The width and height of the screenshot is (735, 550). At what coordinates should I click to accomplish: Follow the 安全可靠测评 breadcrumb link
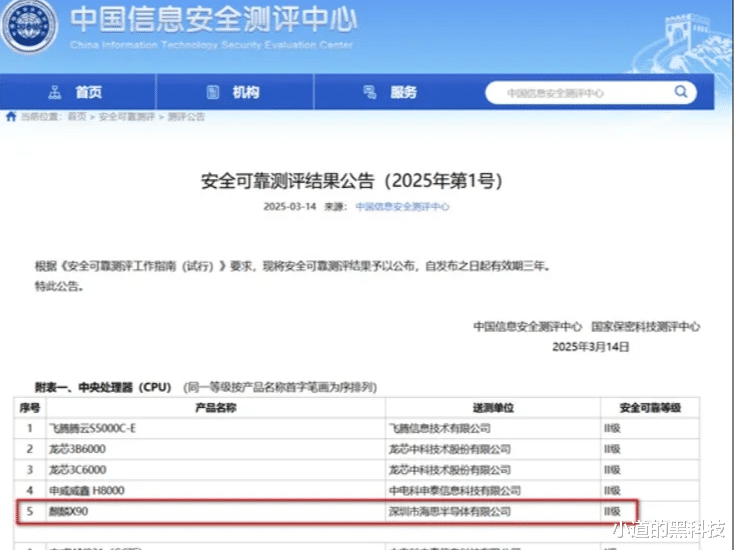click(127, 117)
